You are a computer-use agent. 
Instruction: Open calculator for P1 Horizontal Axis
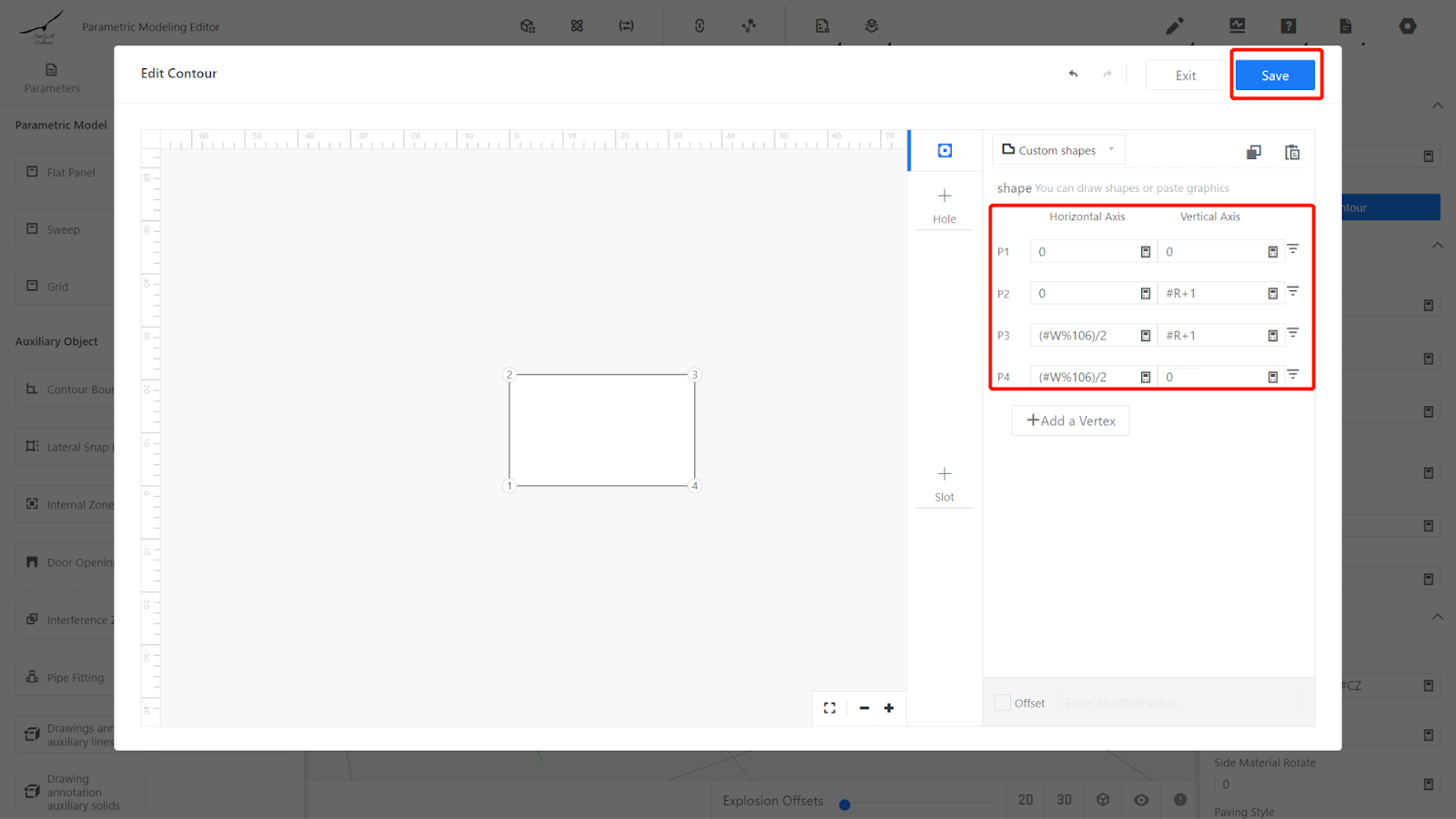pos(1145,252)
